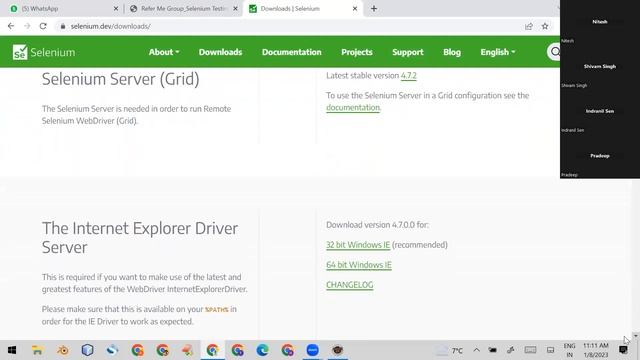The width and height of the screenshot is (640, 360).
Task: Open Microsoft Edge from the taskbar
Action: (262, 350)
